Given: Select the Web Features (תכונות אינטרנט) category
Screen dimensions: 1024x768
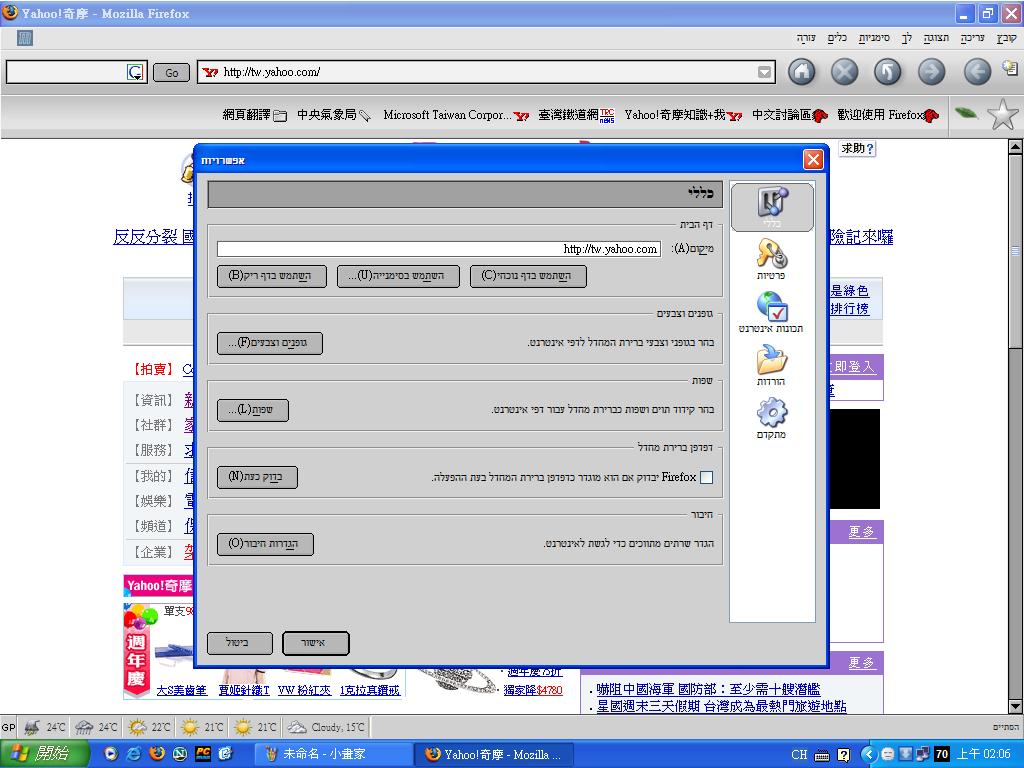Looking at the screenshot, I should [x=771, y=312].
